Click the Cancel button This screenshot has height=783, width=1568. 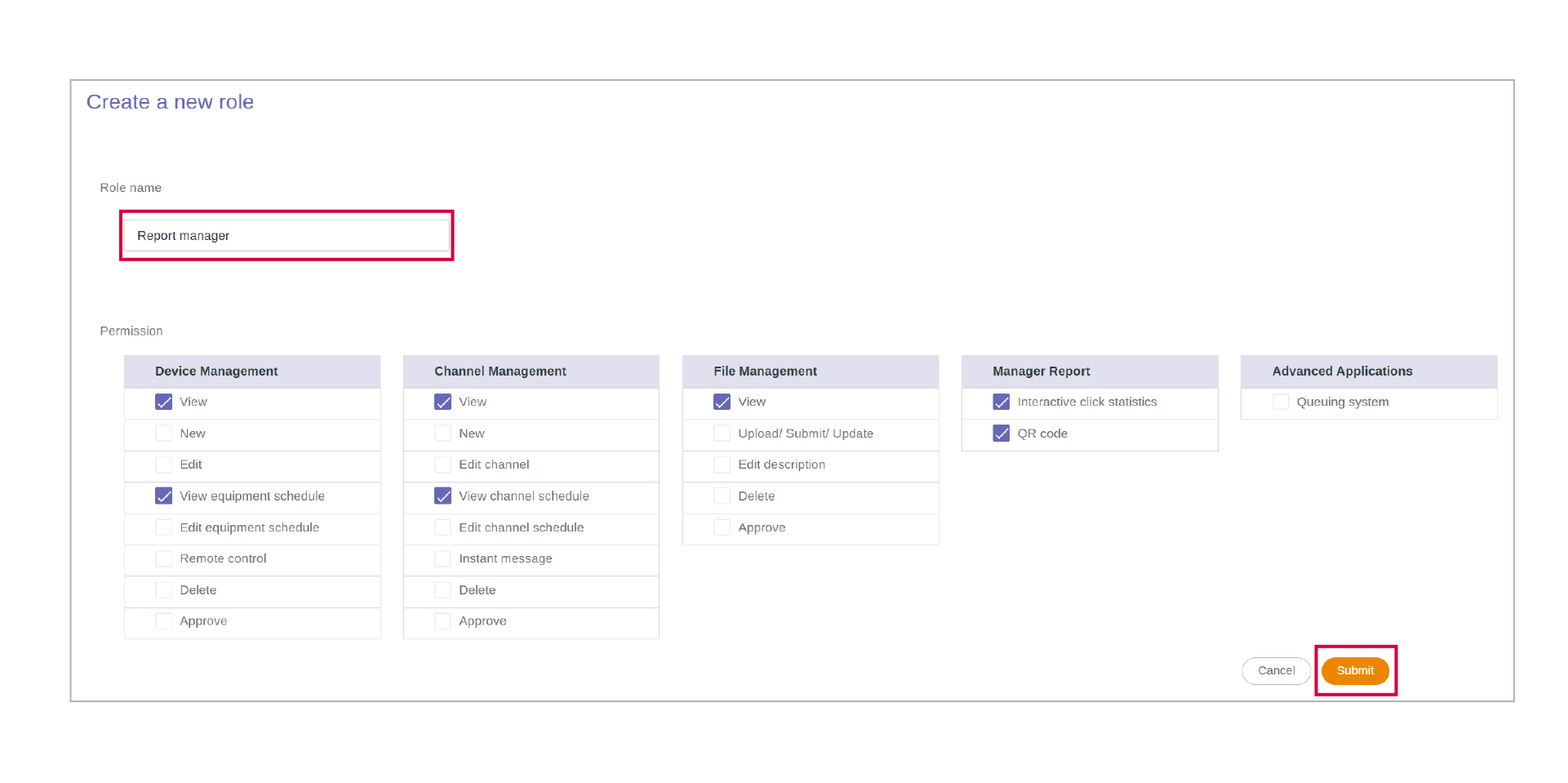tap(1276, 670)
